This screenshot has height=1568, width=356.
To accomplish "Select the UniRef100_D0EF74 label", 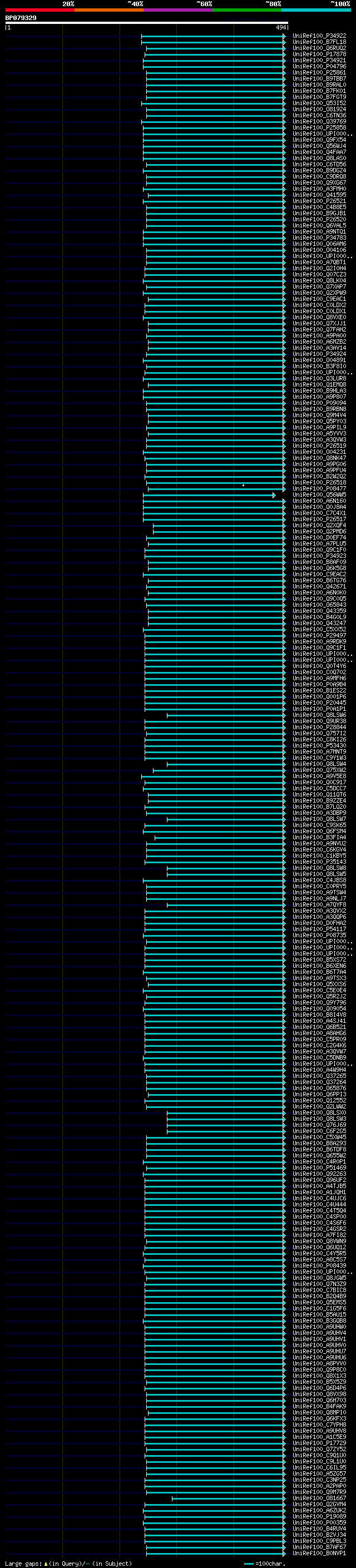I will click(319, 537).
